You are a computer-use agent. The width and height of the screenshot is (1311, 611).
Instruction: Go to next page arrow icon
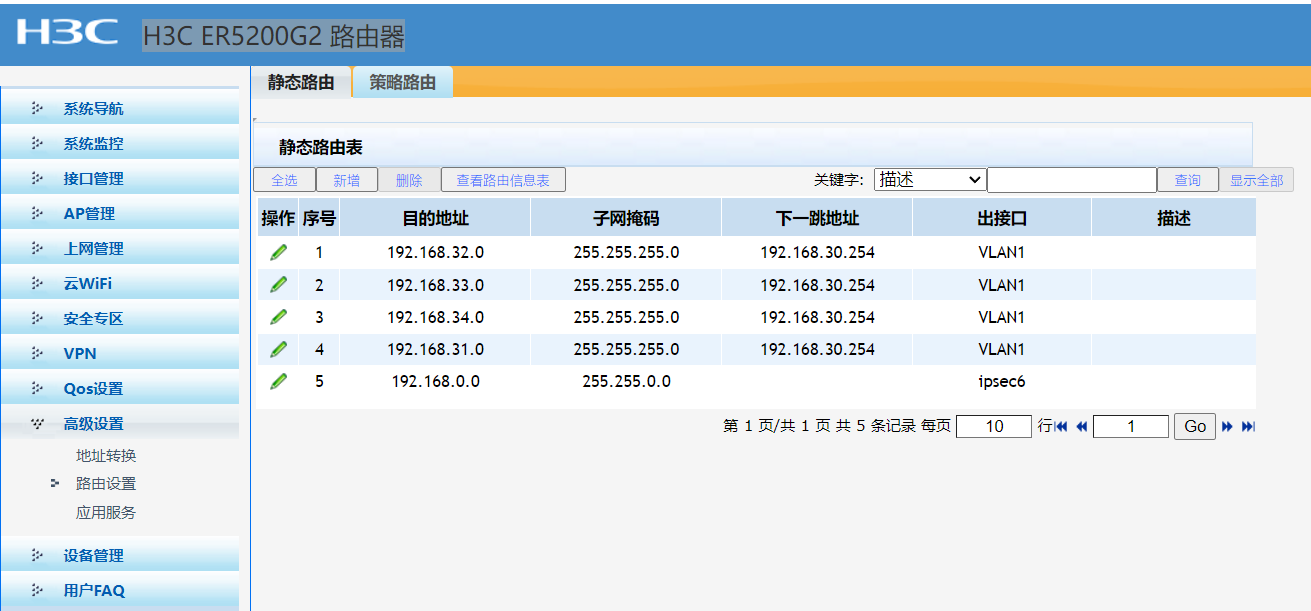pos(1227,427)
